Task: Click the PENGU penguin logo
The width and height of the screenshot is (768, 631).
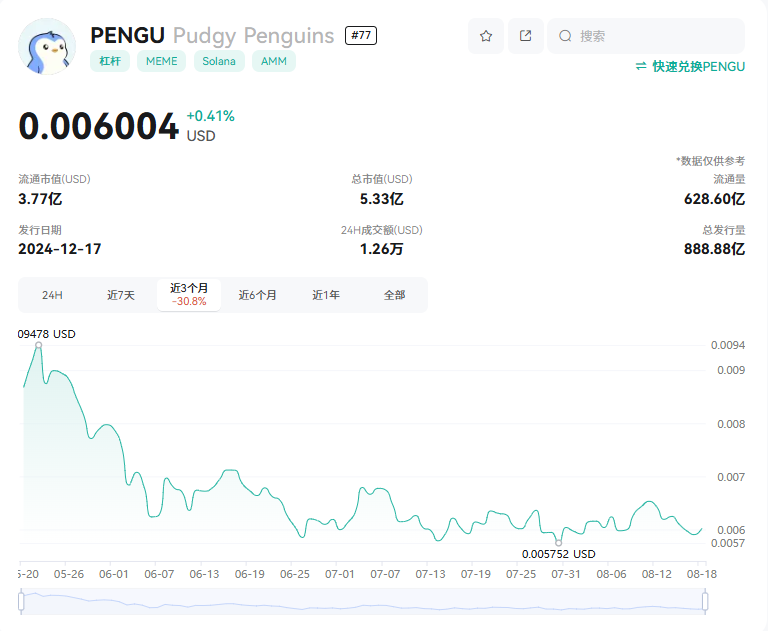Action: pos(47,47)
